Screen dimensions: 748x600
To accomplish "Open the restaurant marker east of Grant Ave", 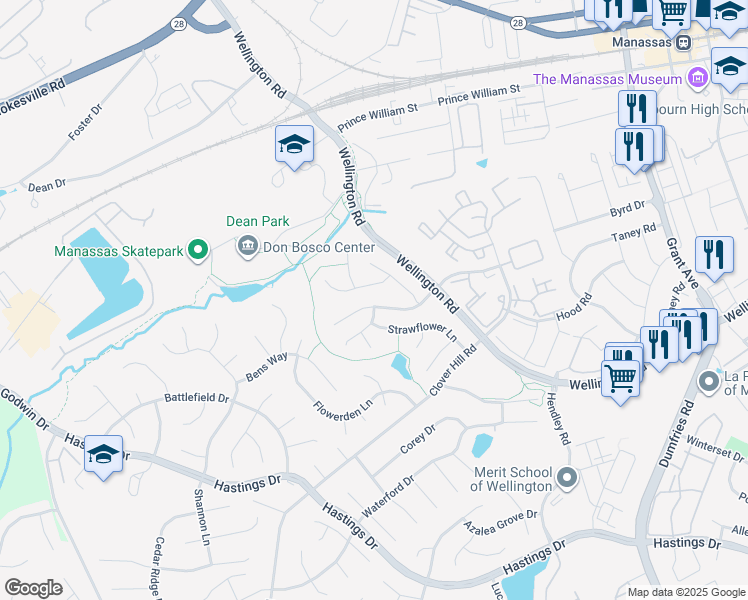I will tap(714, 256).
